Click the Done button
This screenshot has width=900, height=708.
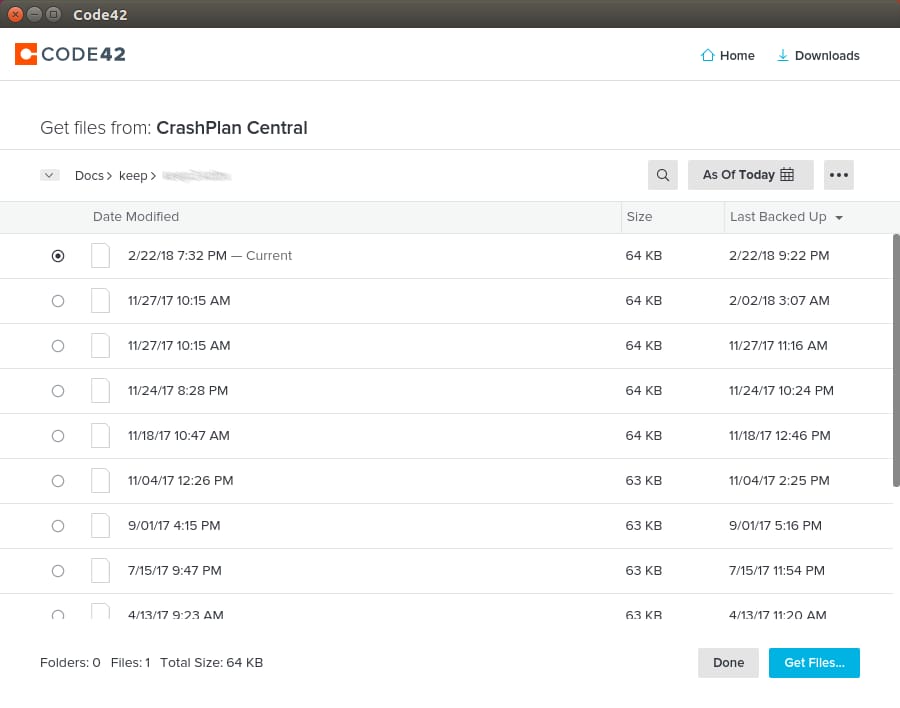(728, 663)
